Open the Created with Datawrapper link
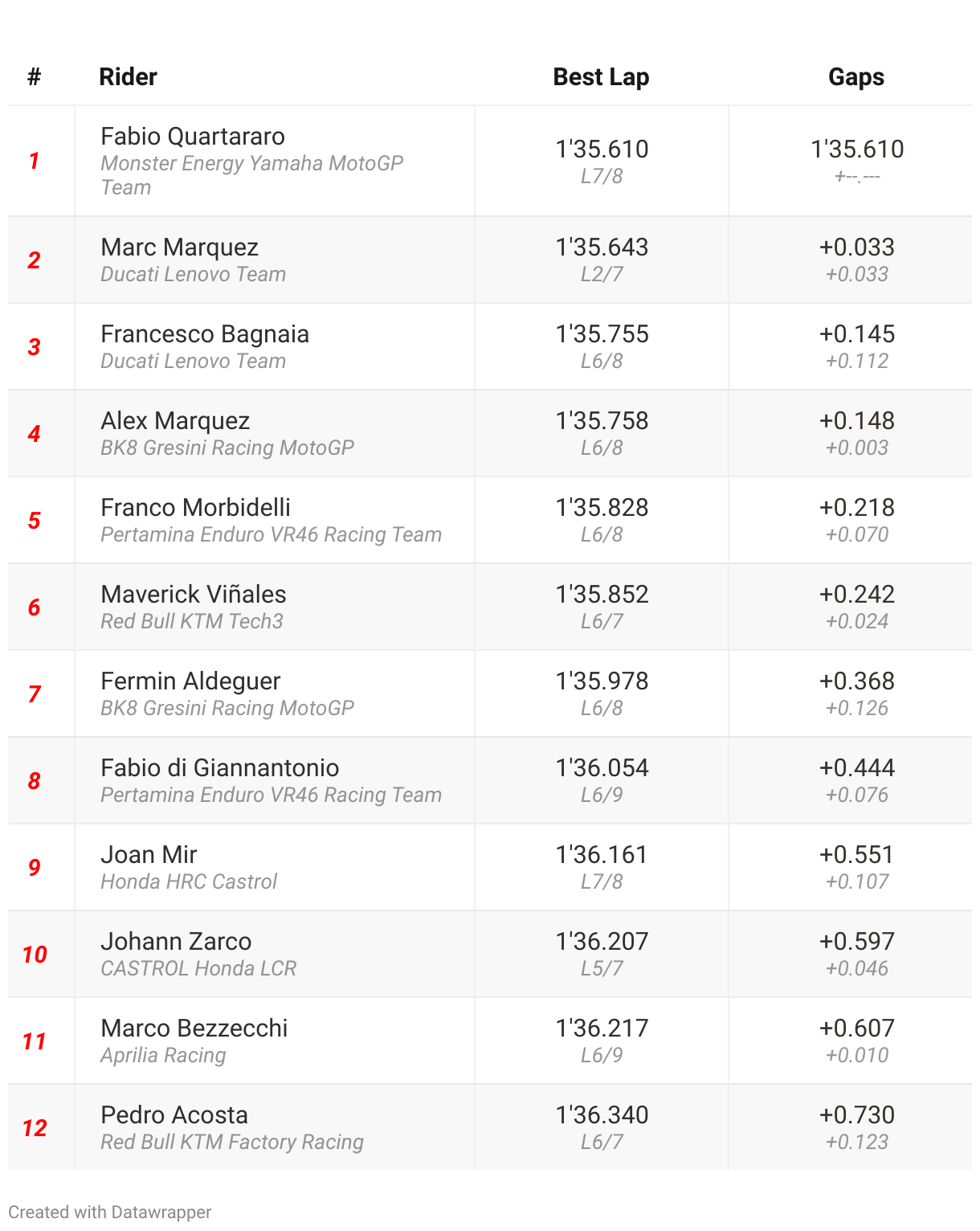 (x=110, y=1212)
